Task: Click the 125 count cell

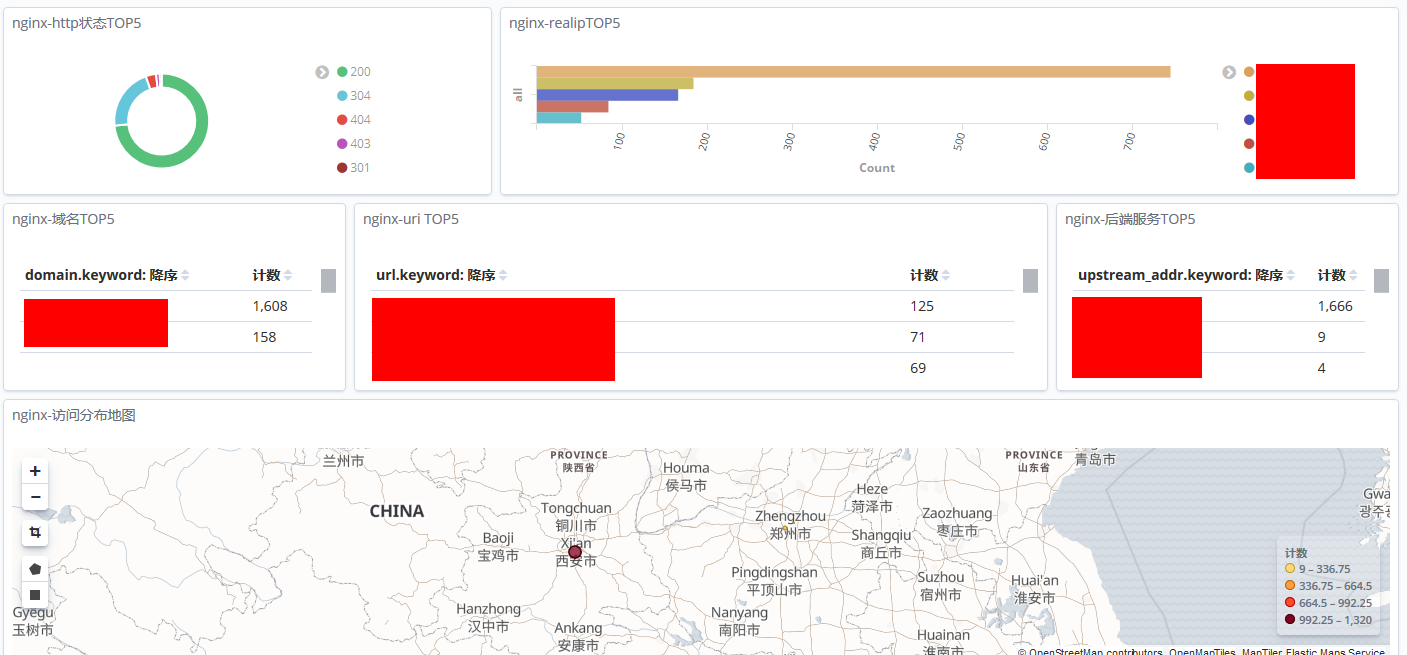Action: (922, 306)
